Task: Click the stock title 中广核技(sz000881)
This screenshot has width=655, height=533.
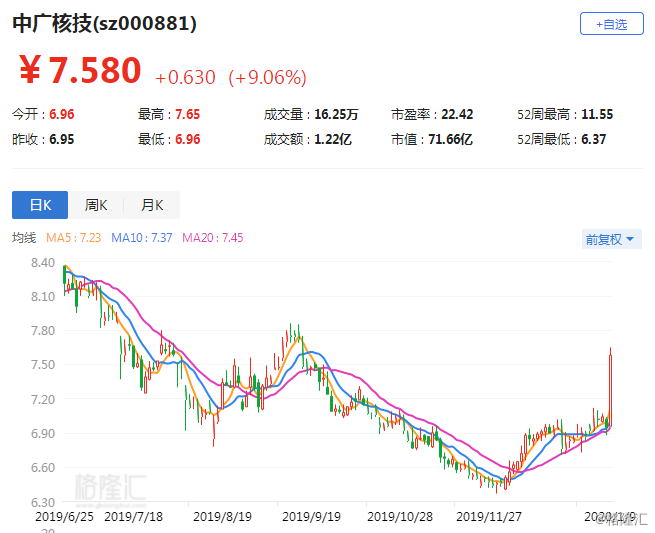Action: click(104, 23)
